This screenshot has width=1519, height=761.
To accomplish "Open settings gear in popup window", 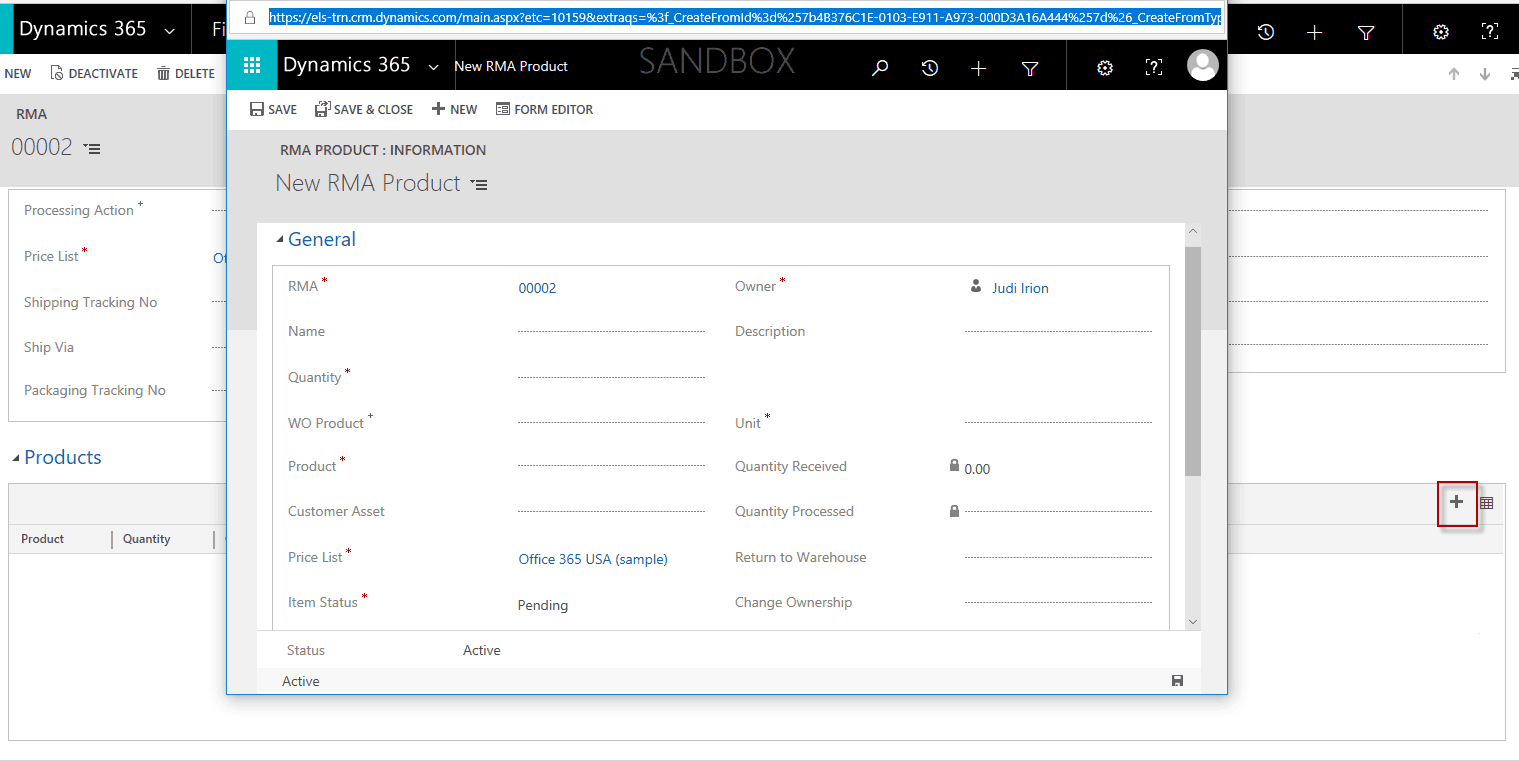I will pyautogui.click(x=1105, y=67).
